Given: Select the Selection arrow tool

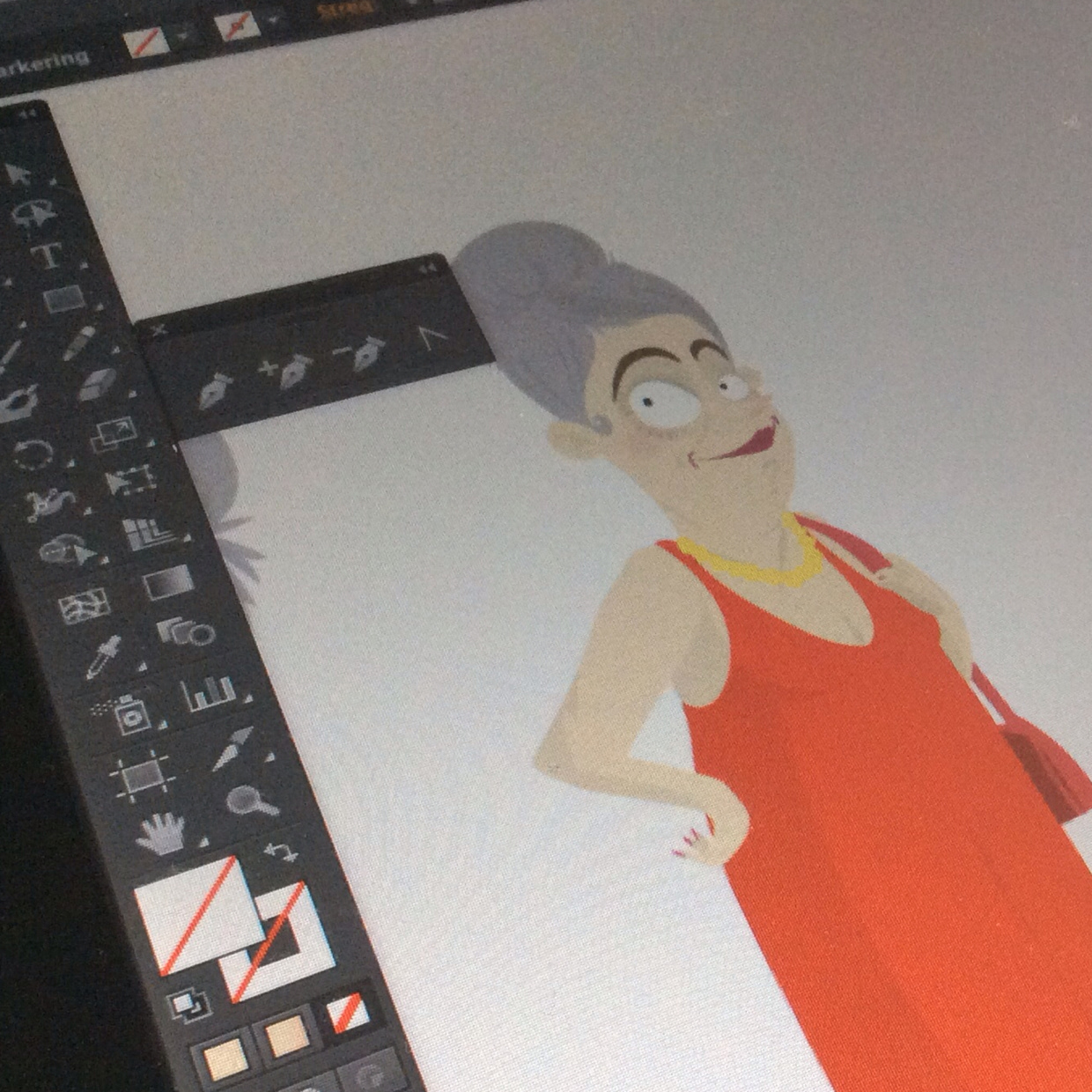Looking at the screenshot, I should pos(17,174).
